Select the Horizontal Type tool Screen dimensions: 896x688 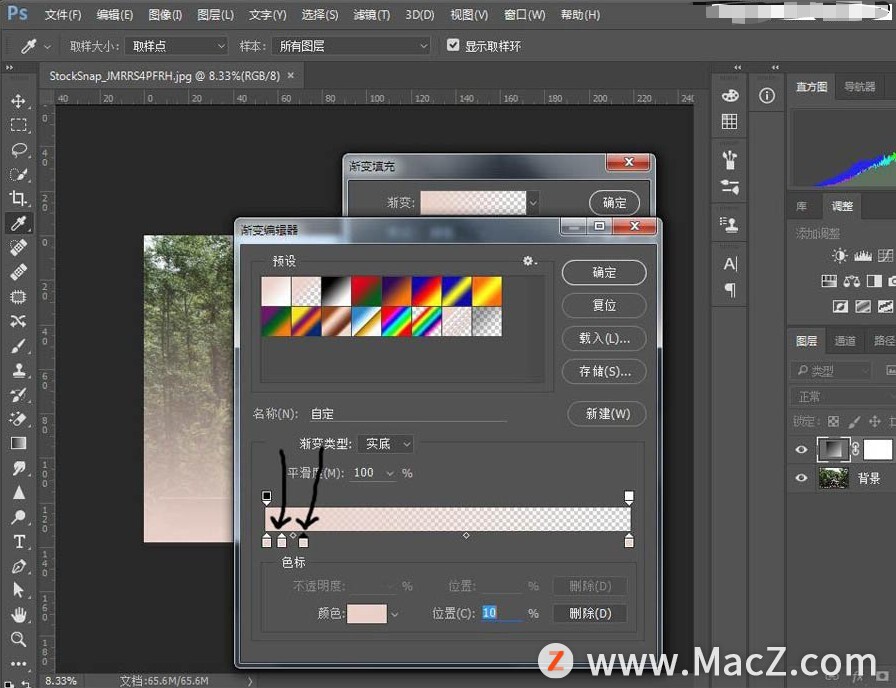click(18, 542)
